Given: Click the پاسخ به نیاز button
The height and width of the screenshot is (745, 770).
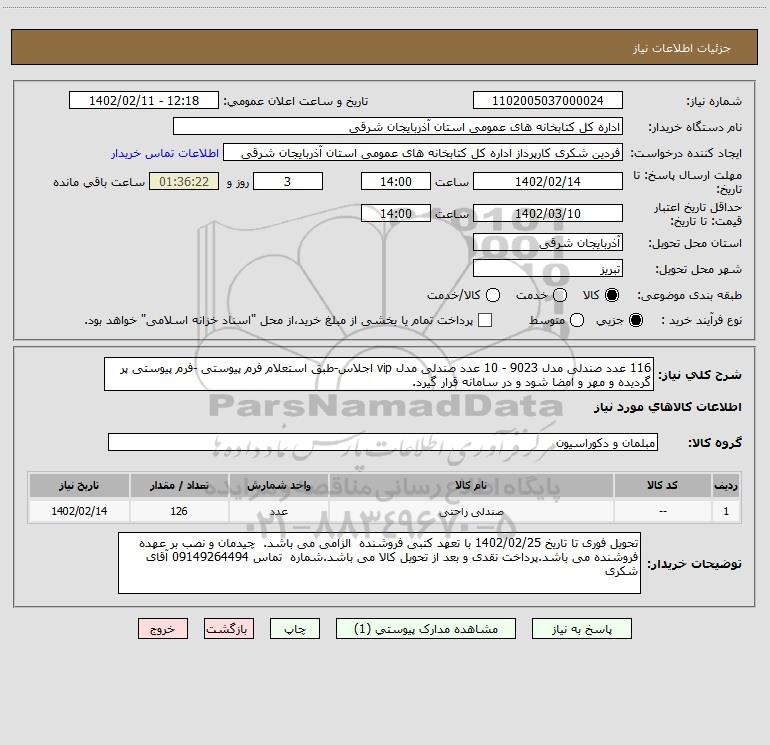Looking at the screenshot, I should (x=582, y=629).
